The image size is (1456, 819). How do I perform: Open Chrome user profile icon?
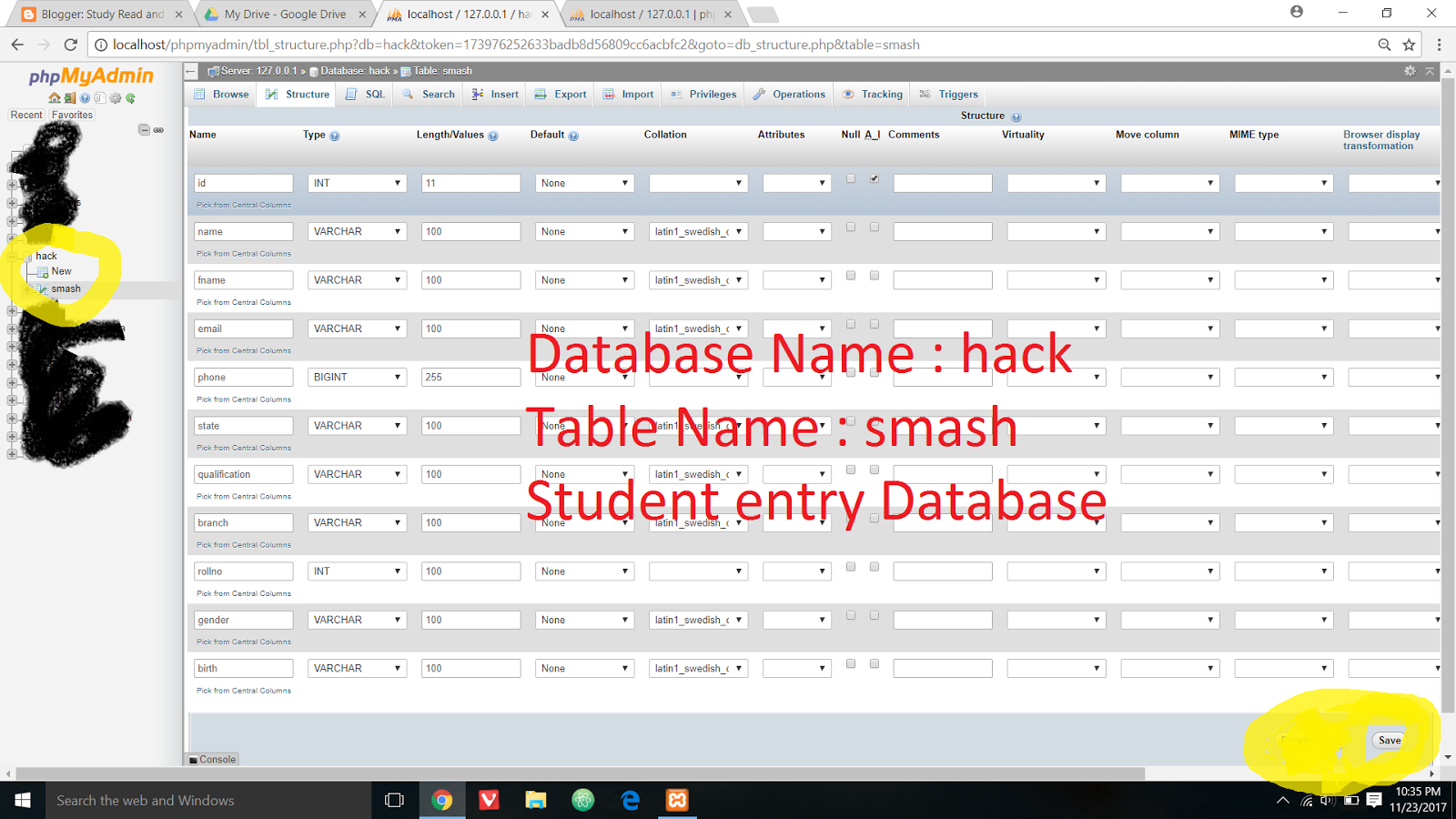pyautogui.click(x=1297, y=12)
